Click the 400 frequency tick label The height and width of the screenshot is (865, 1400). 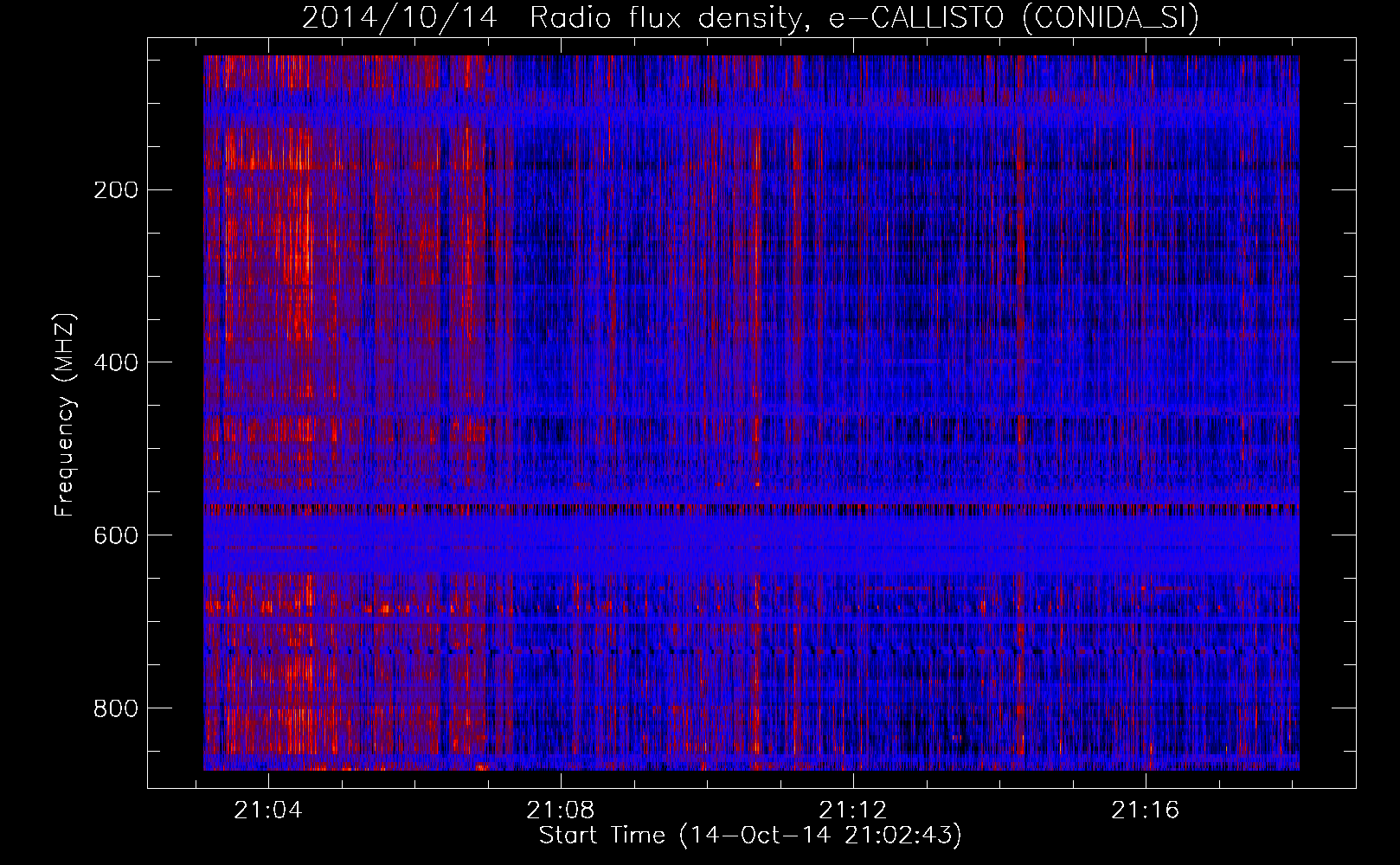pyautogui.click(x=116, y=362)
